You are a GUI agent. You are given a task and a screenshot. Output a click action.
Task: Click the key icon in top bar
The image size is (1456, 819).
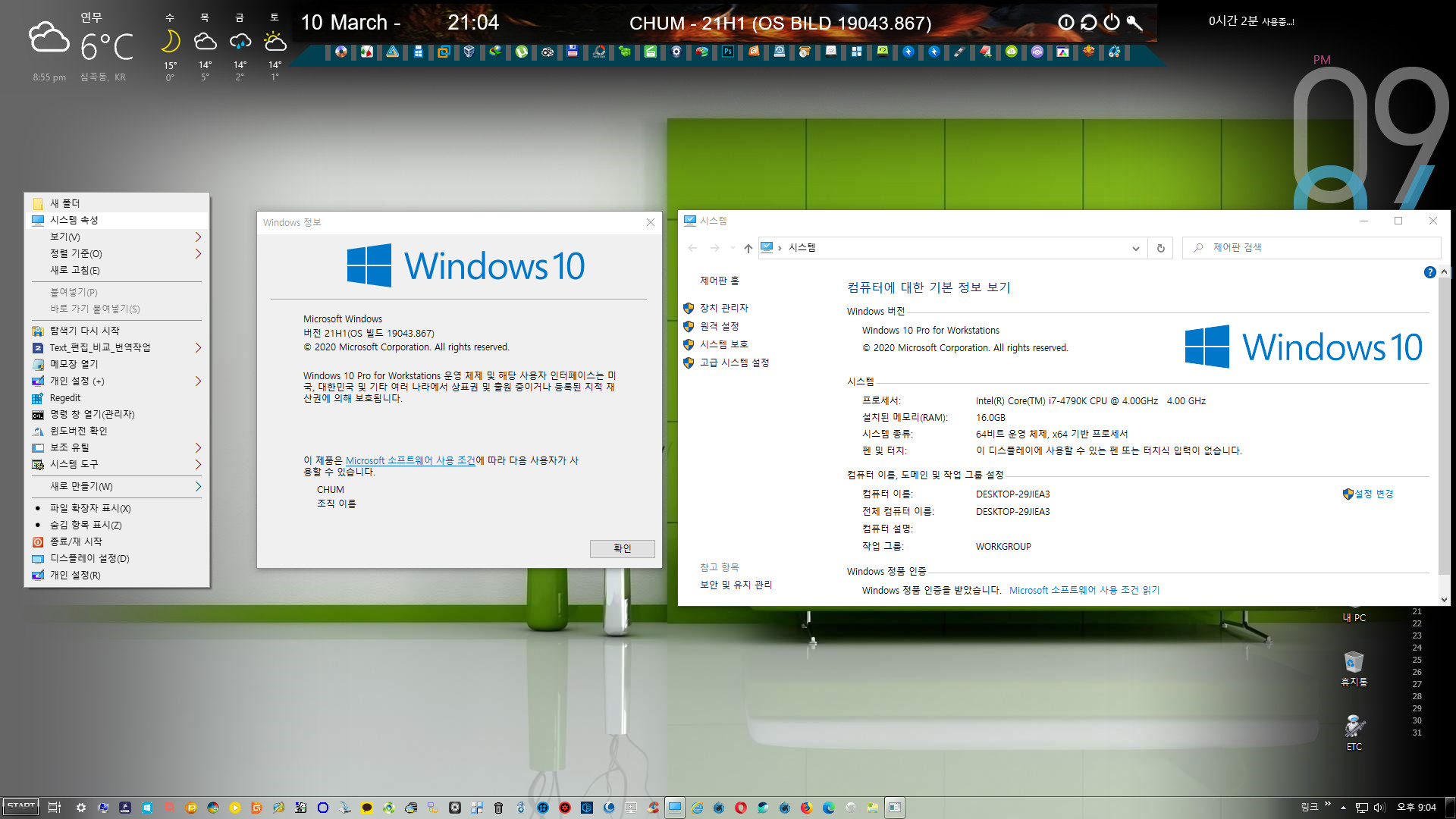(1134, 22)
